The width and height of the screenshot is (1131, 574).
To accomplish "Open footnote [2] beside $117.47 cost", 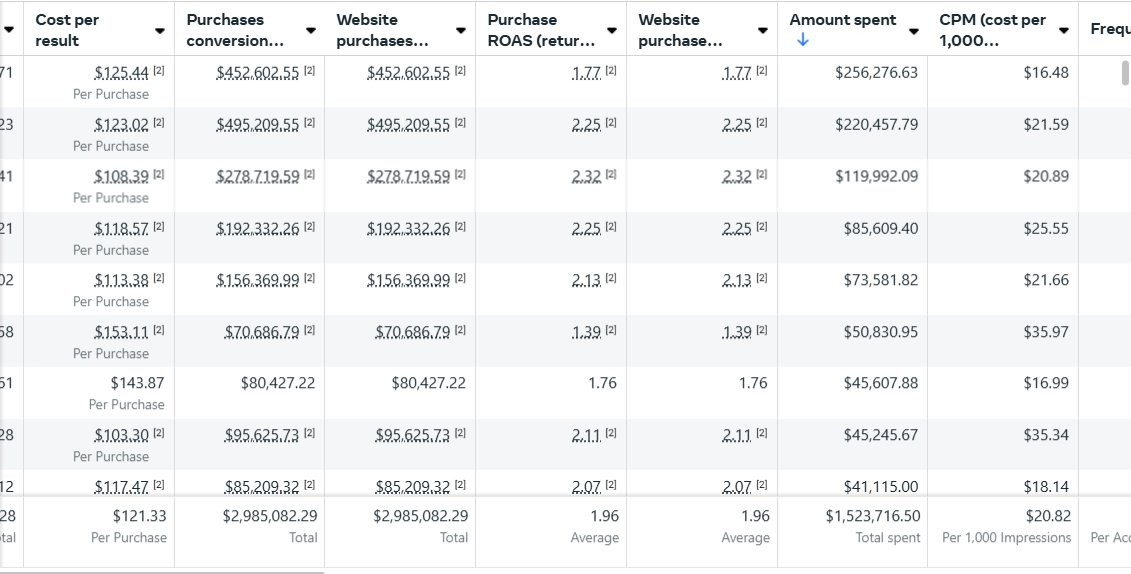I will [159, 485].
